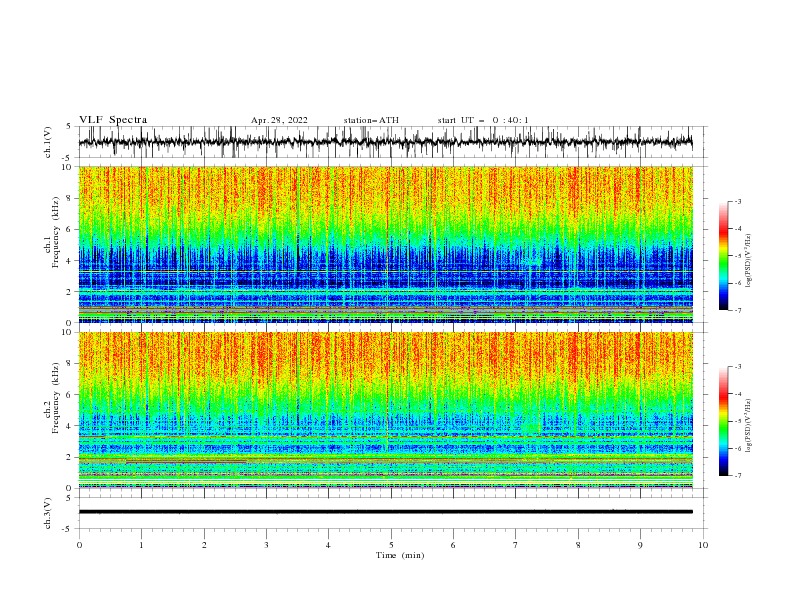Click the "9" tick on the time axis
Screen dimensions: 792x612
(x=640, y=545)
